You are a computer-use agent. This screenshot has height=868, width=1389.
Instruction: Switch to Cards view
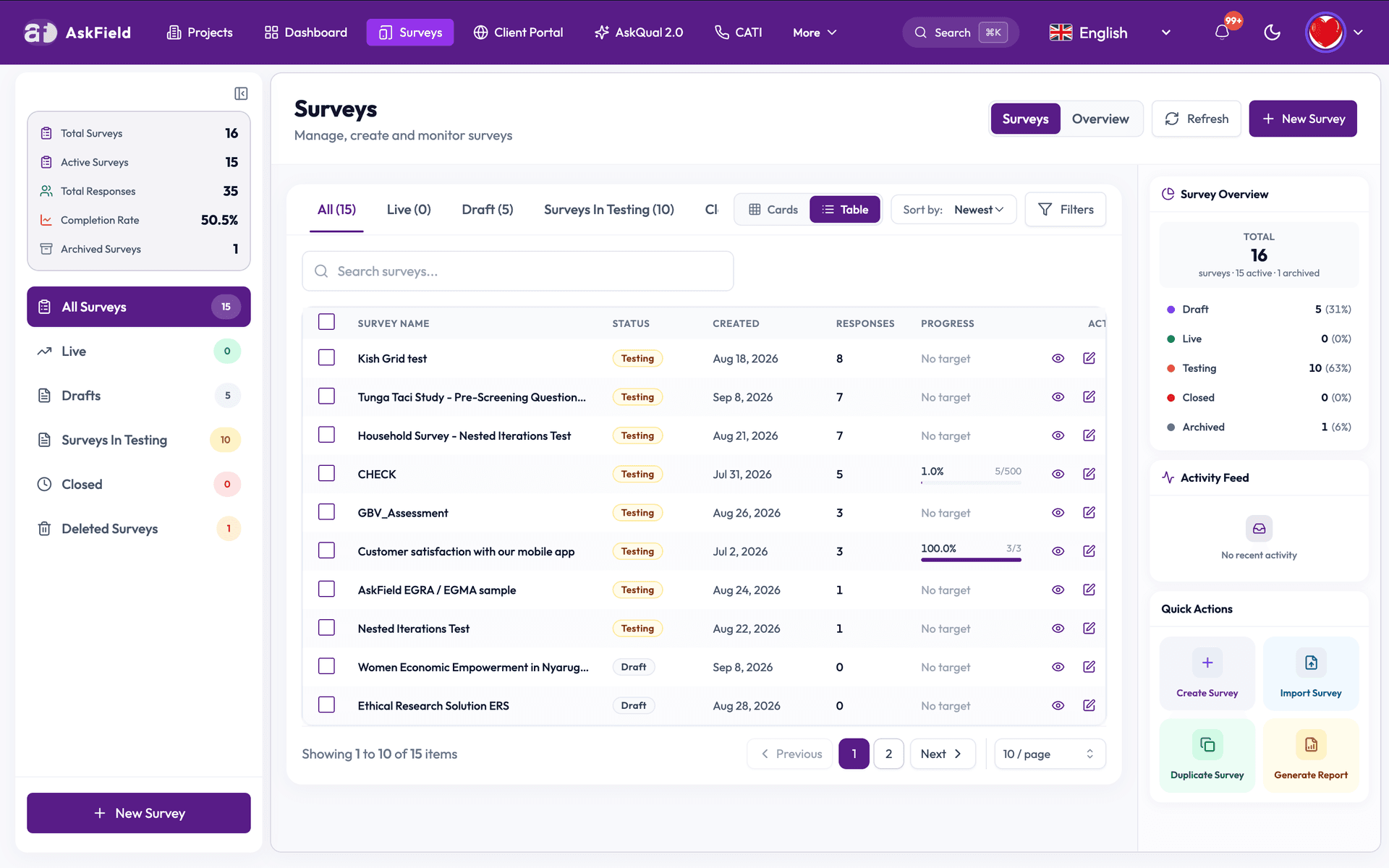point(773,210)
